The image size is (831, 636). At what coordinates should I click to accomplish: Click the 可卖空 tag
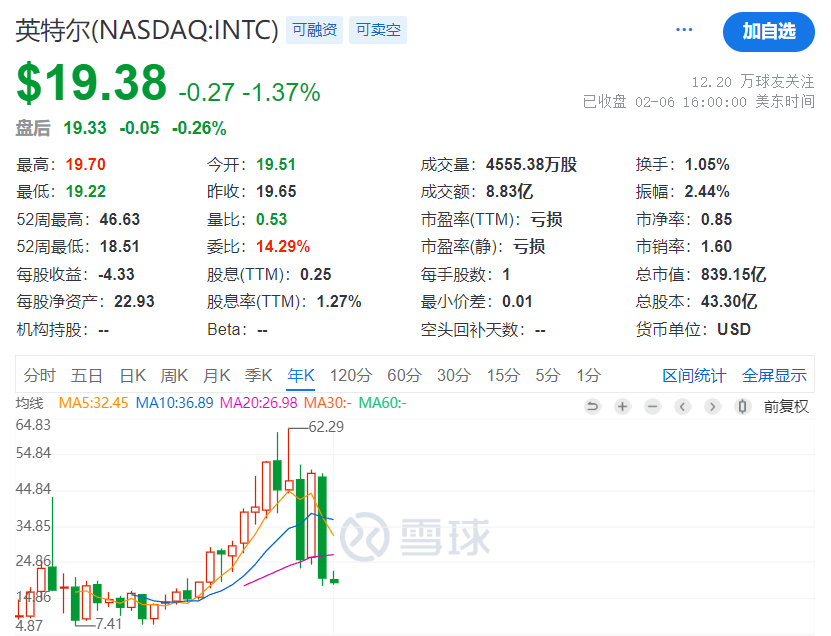point(378,30)
